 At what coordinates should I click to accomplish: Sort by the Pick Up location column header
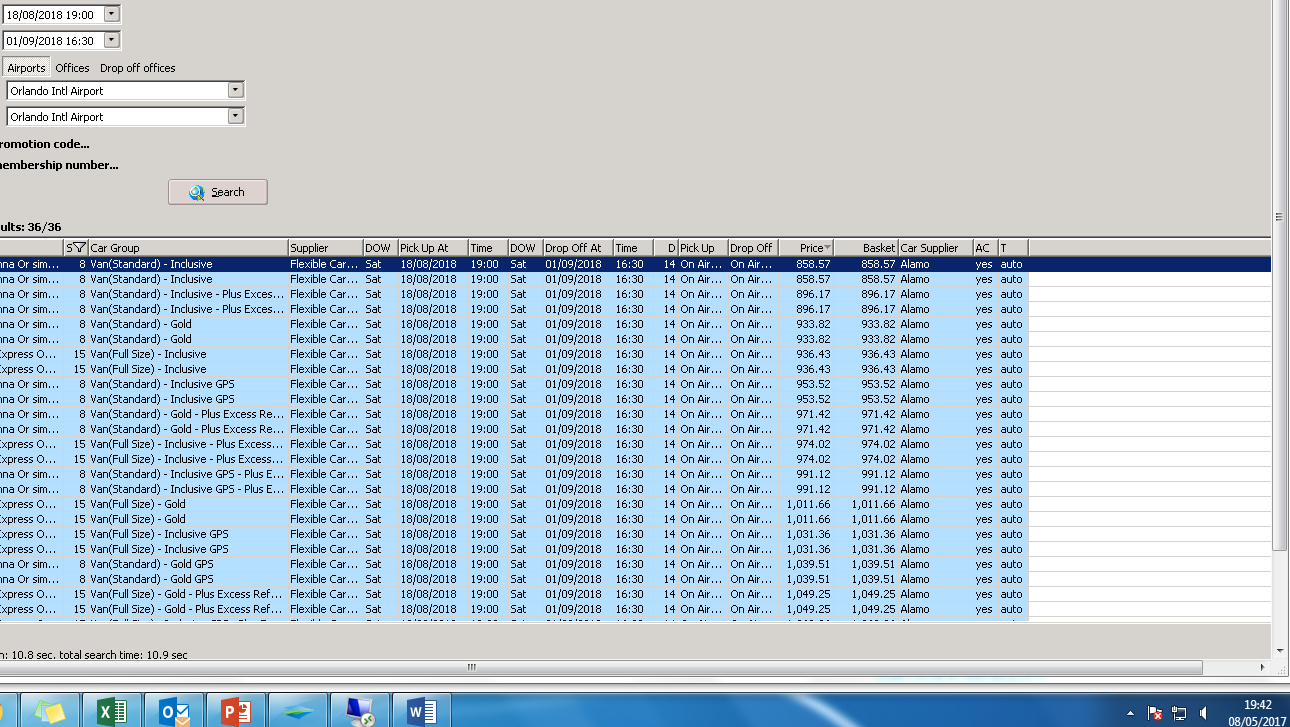pos(703,248)
